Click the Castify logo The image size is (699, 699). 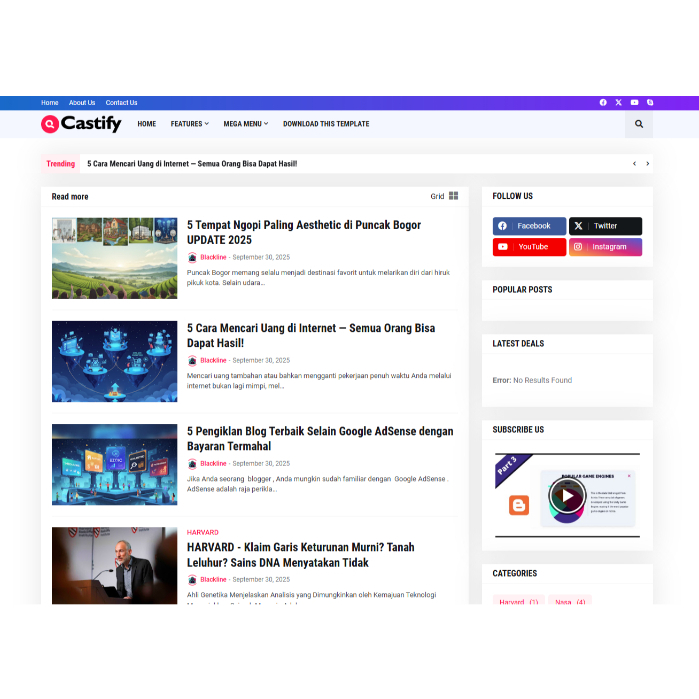point(81,123)
